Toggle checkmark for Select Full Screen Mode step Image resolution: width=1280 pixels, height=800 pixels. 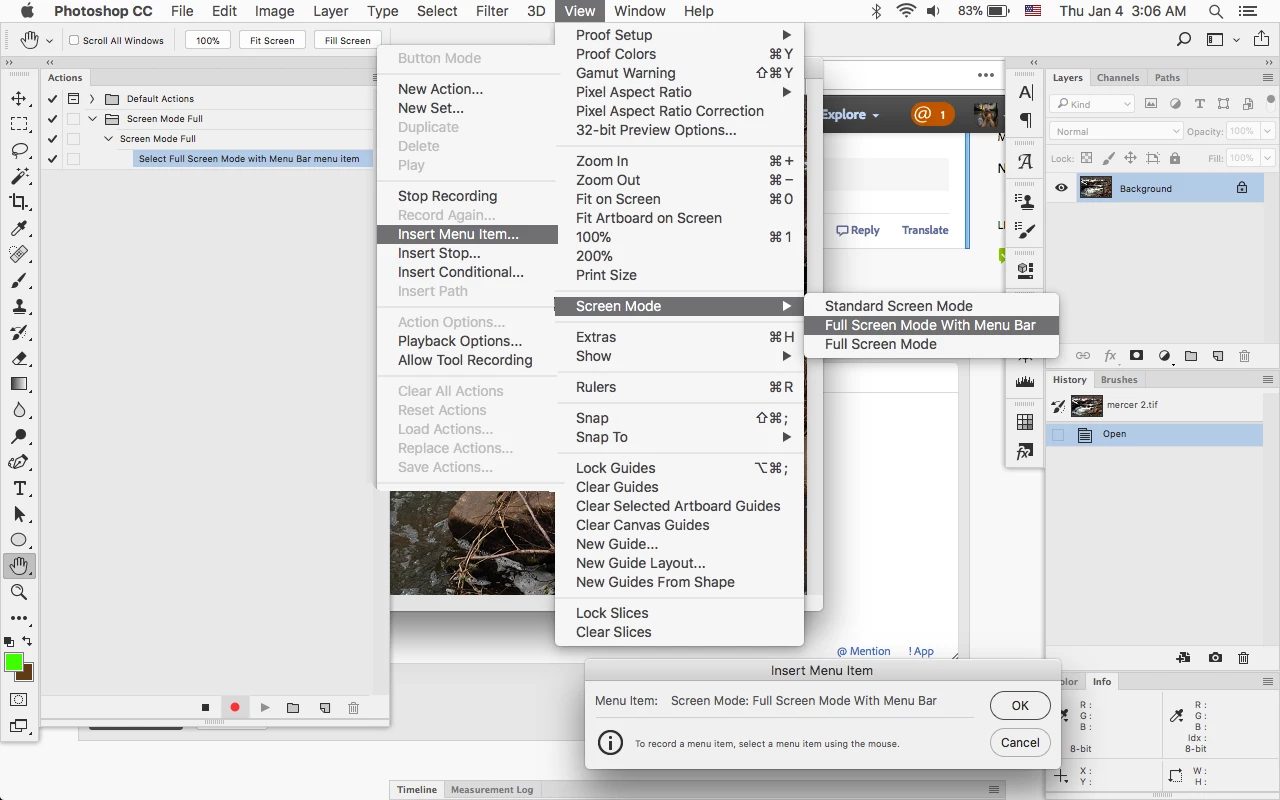coord(53,158)
